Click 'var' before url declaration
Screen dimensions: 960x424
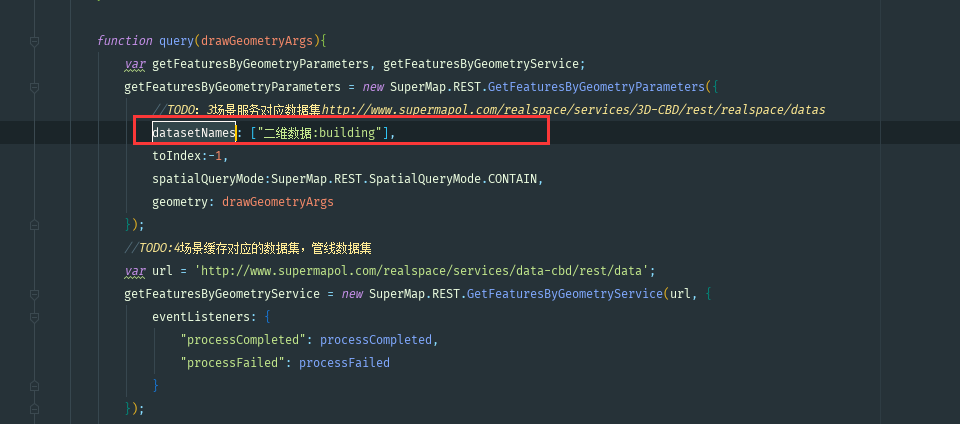tap(135, 270)
